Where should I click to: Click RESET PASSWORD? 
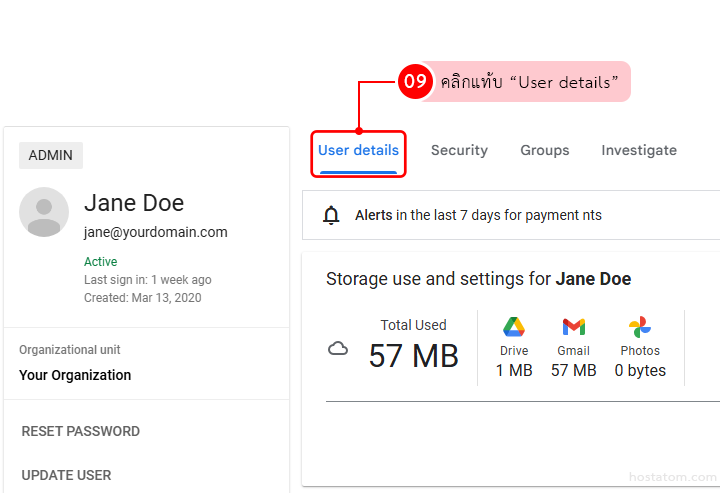81,432
